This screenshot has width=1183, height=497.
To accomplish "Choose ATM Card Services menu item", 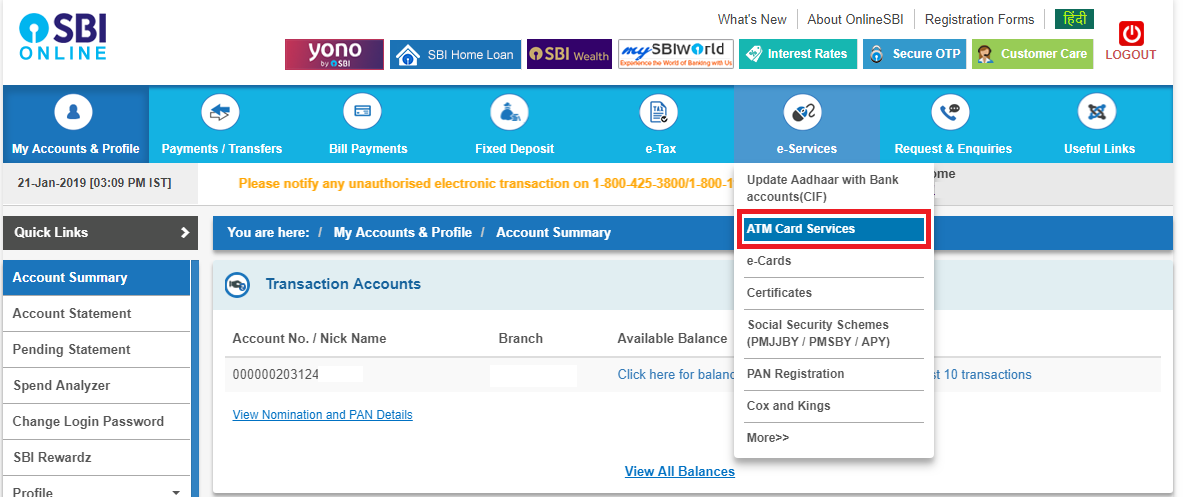I will pos(834,229).
